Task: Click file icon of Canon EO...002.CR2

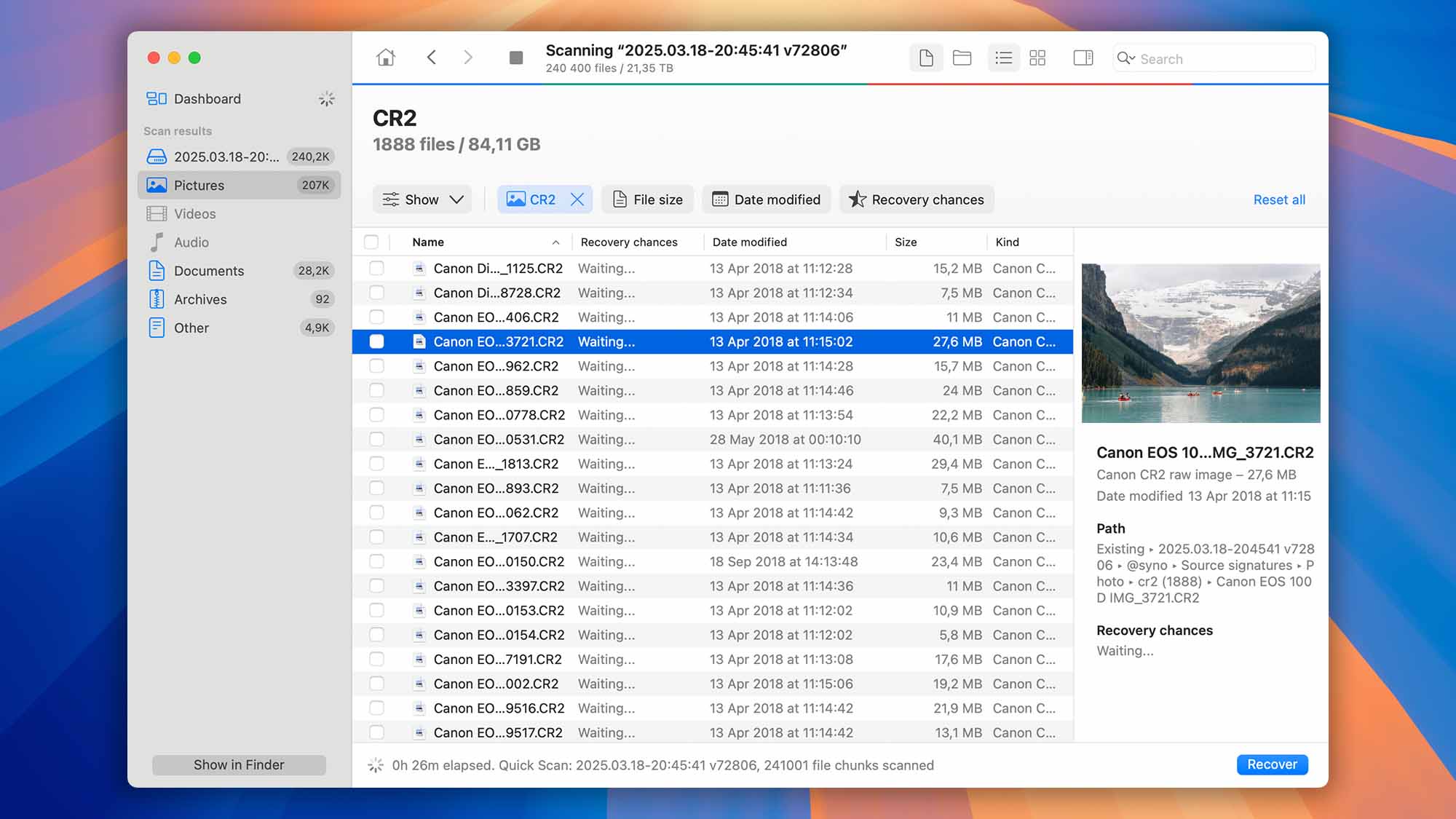Action: point(419,684)
